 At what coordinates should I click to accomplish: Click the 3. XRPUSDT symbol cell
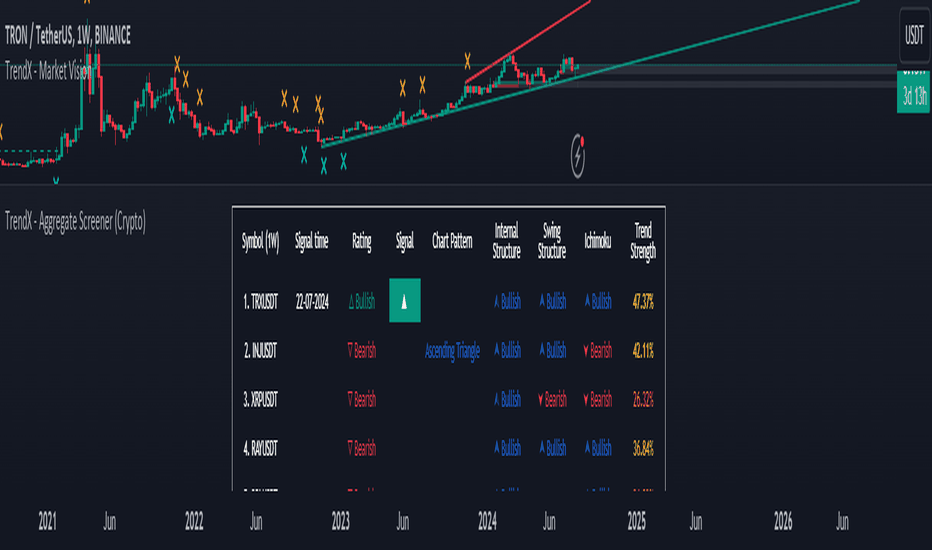(260, 400)
